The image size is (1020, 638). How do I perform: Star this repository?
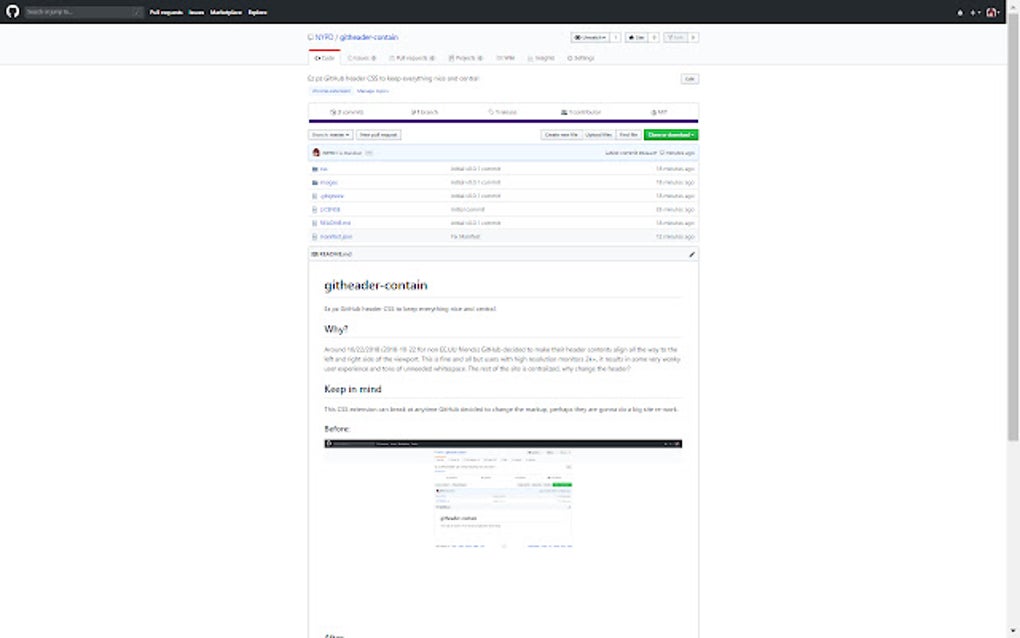click(x=638, y=37)
